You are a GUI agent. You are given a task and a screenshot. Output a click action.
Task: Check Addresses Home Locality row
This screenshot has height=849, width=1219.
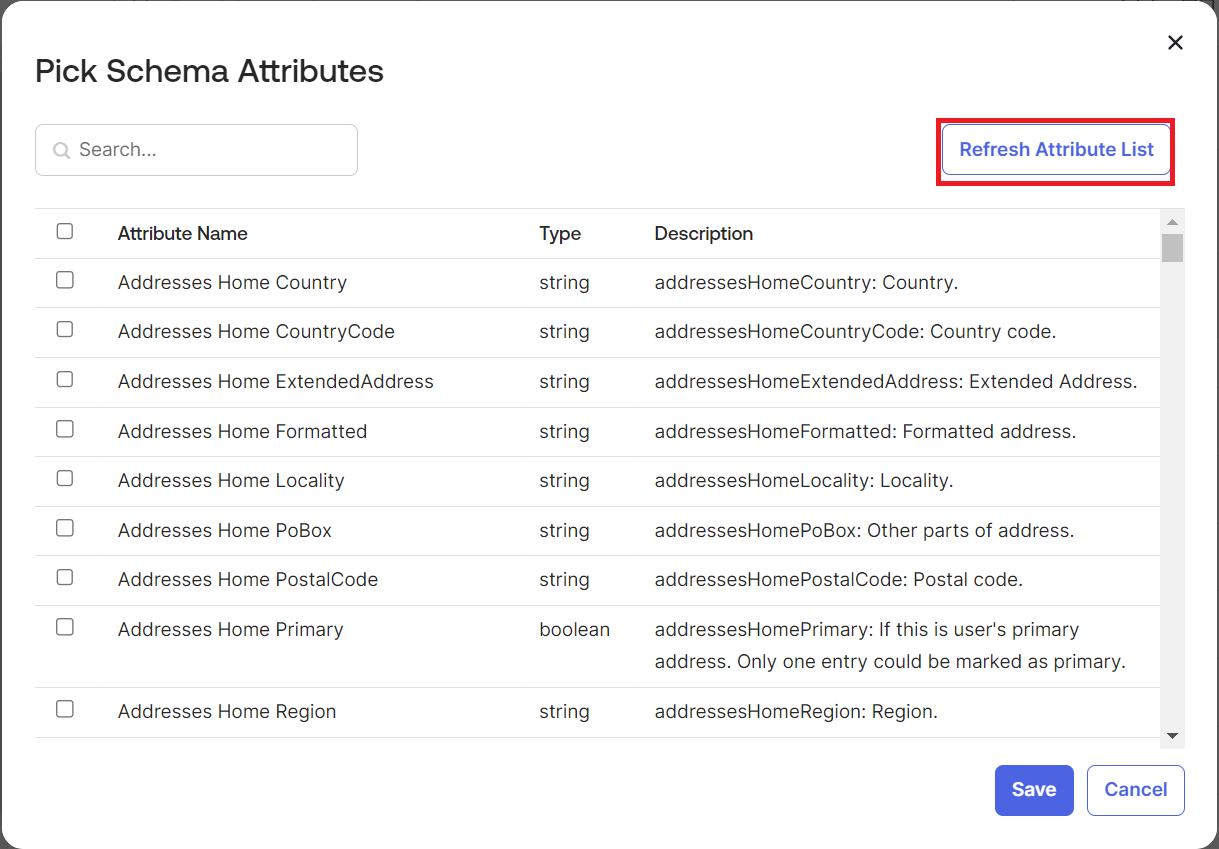65,479
